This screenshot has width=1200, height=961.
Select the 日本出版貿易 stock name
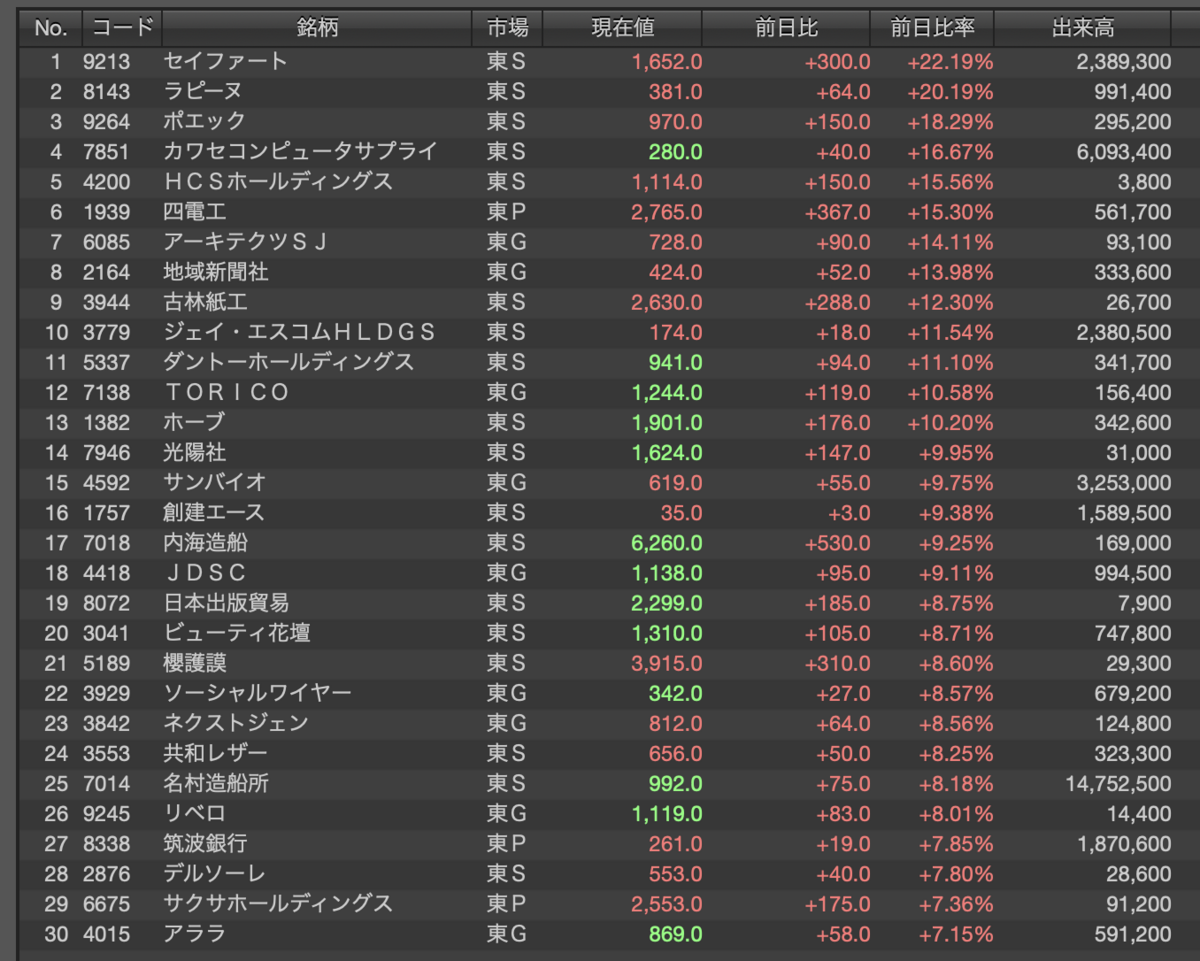tap(226, 603)
